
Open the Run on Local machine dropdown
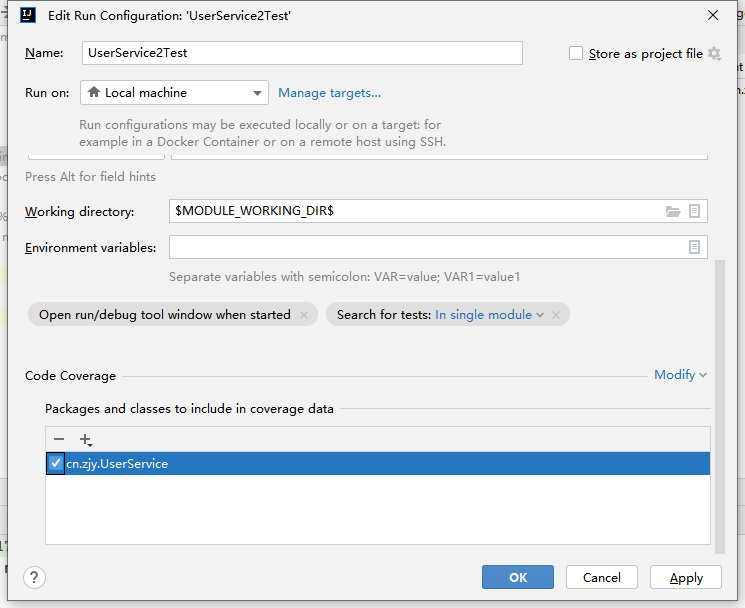[x=174, y=93]
